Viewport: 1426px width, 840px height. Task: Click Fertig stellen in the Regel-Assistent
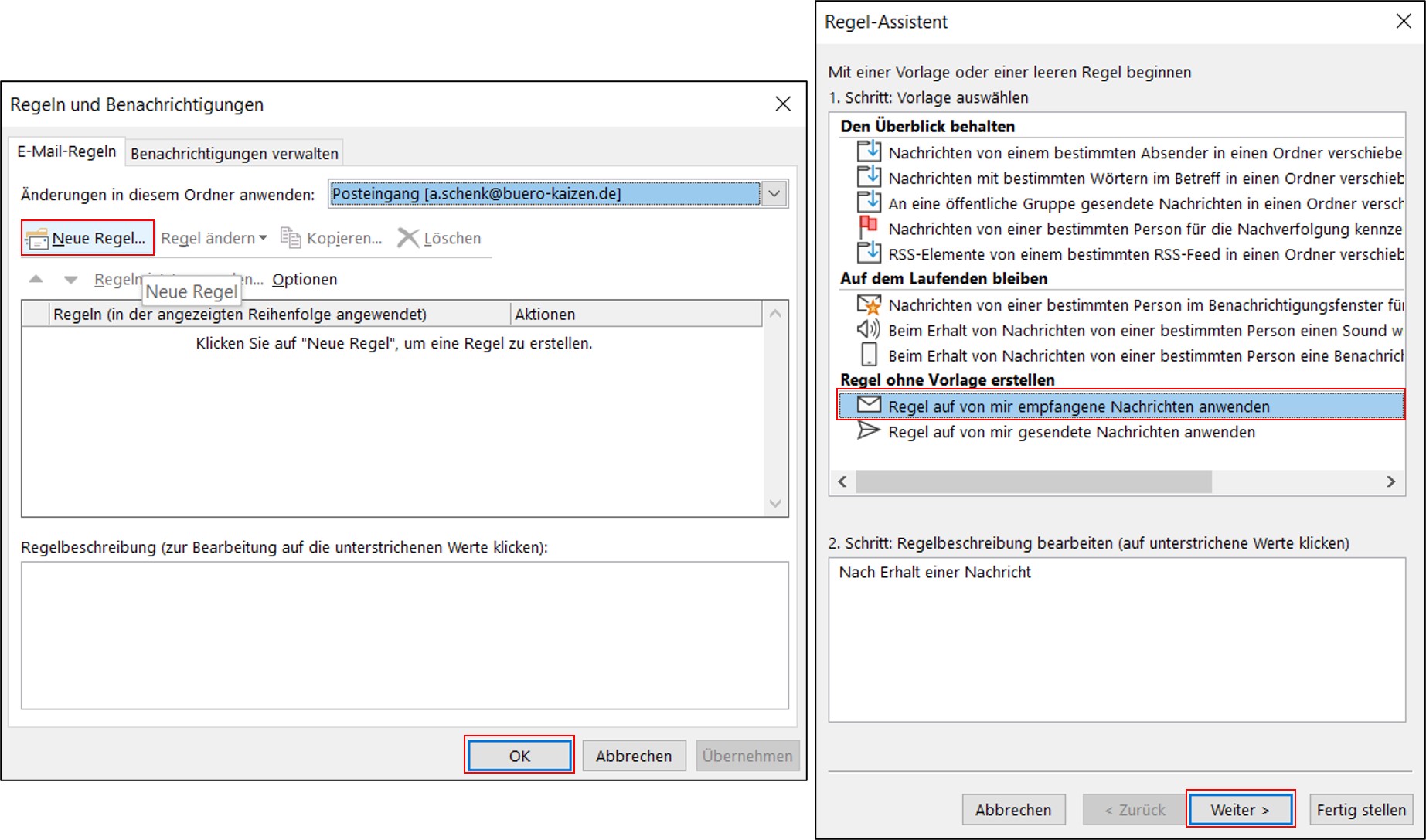pos(1360,810)
